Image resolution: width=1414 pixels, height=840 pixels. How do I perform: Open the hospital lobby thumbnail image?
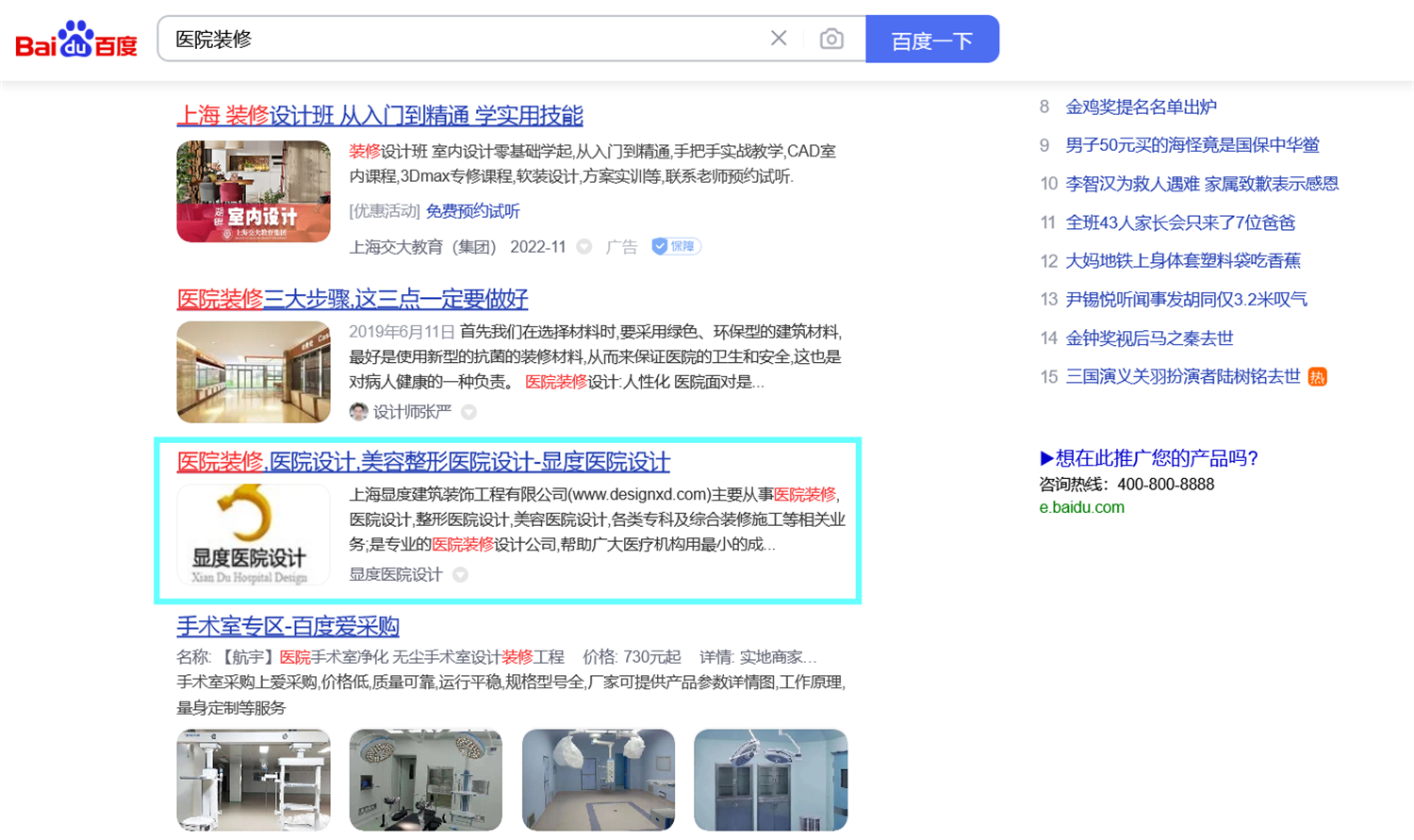point(254,371)
